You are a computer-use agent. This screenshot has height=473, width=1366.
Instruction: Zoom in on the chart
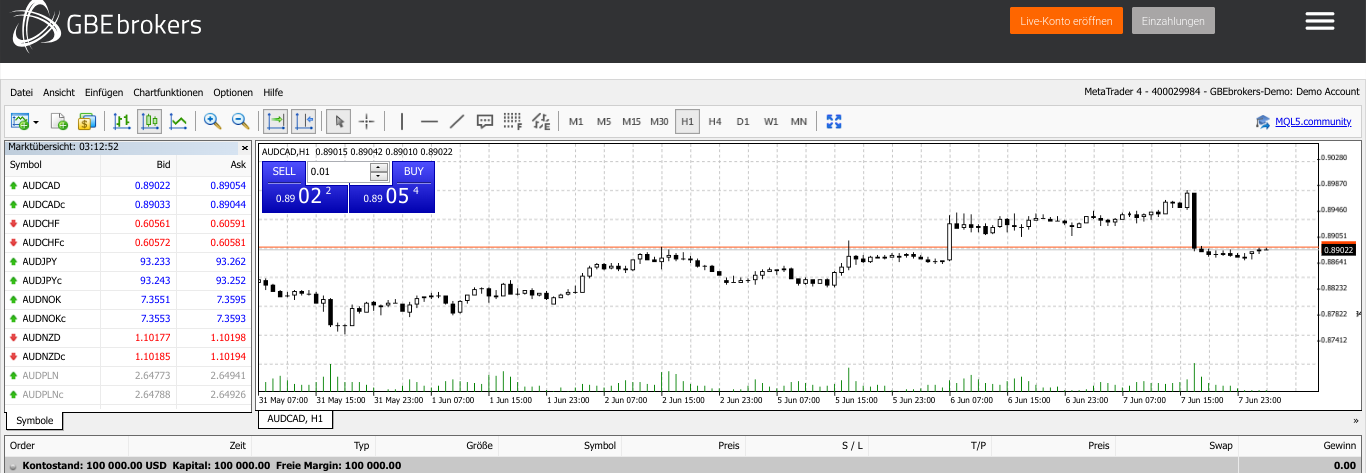point(212,121)
